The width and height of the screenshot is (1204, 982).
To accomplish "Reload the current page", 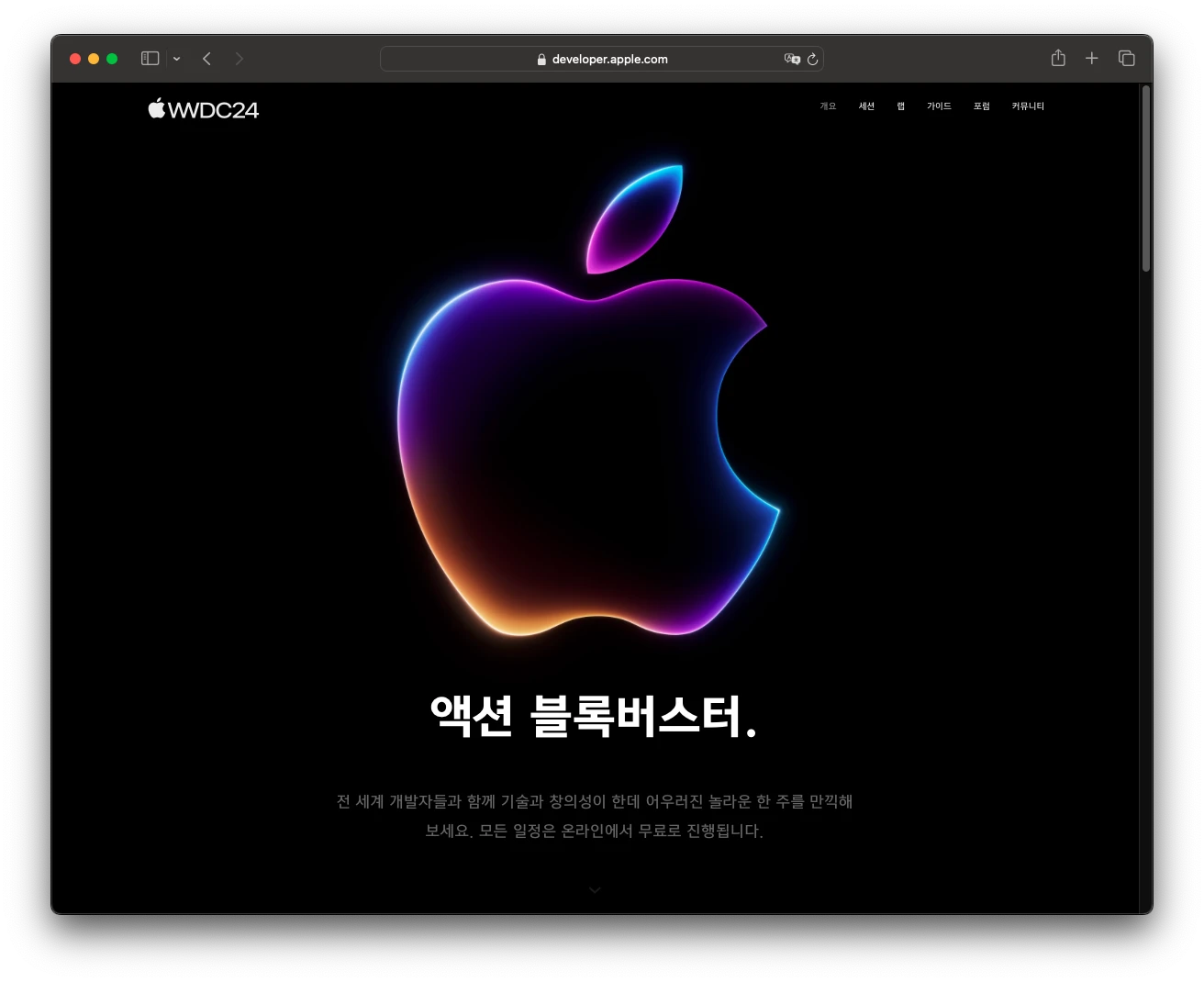I will [x=812, y=60].
